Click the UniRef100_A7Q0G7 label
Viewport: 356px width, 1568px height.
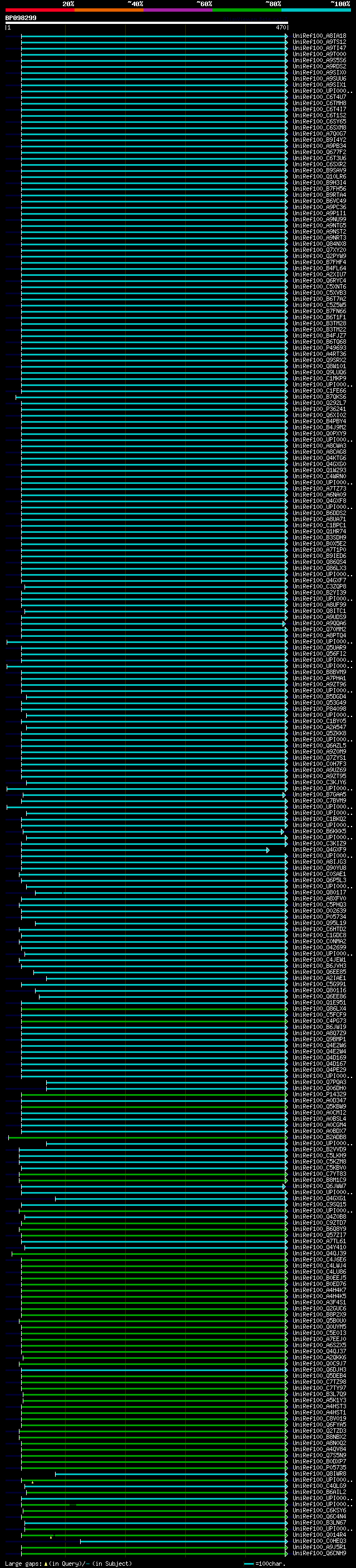click(319, 134)
